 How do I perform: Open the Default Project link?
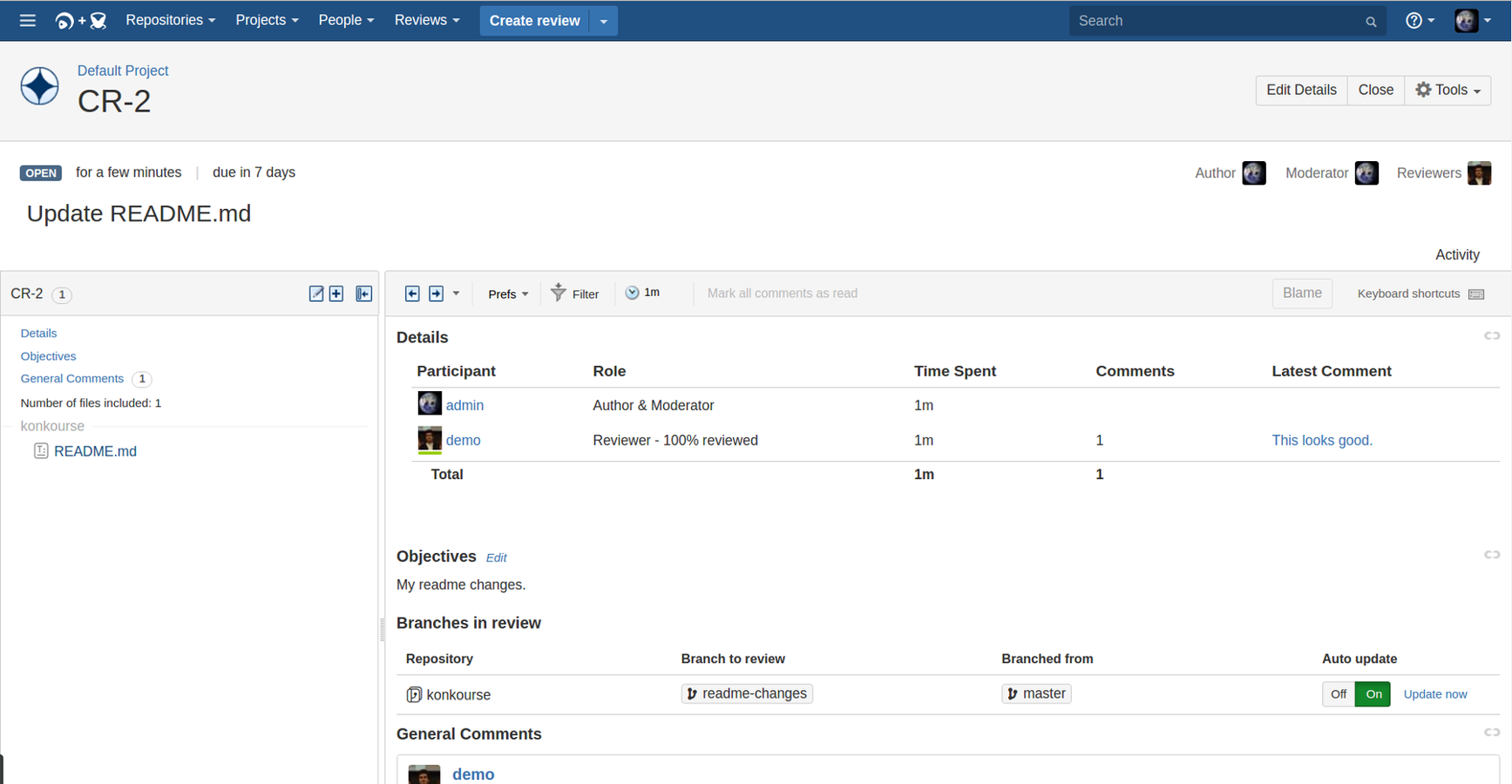click(123, 71)
